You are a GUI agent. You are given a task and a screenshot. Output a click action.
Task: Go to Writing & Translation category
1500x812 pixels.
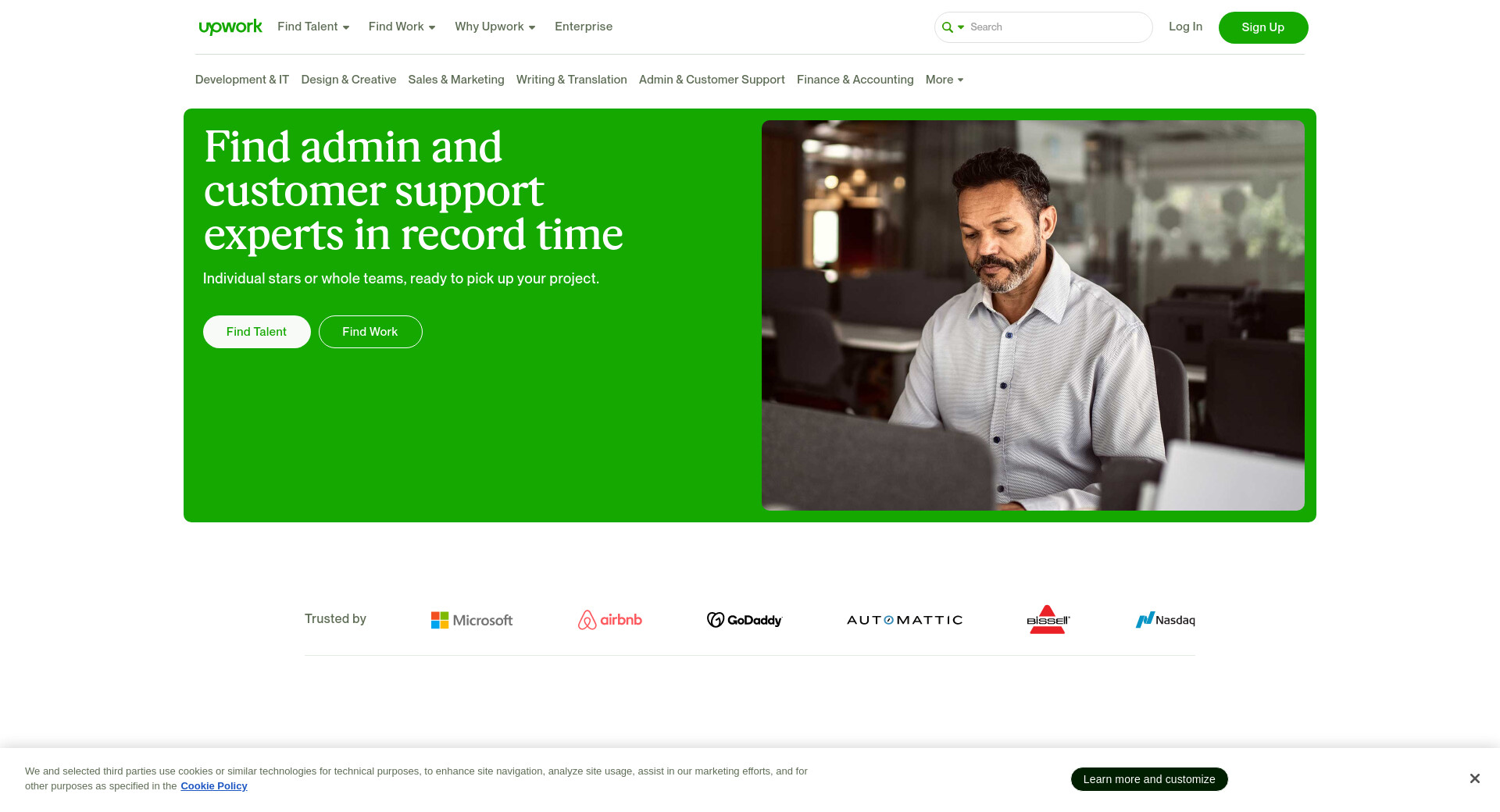point(572,80)
